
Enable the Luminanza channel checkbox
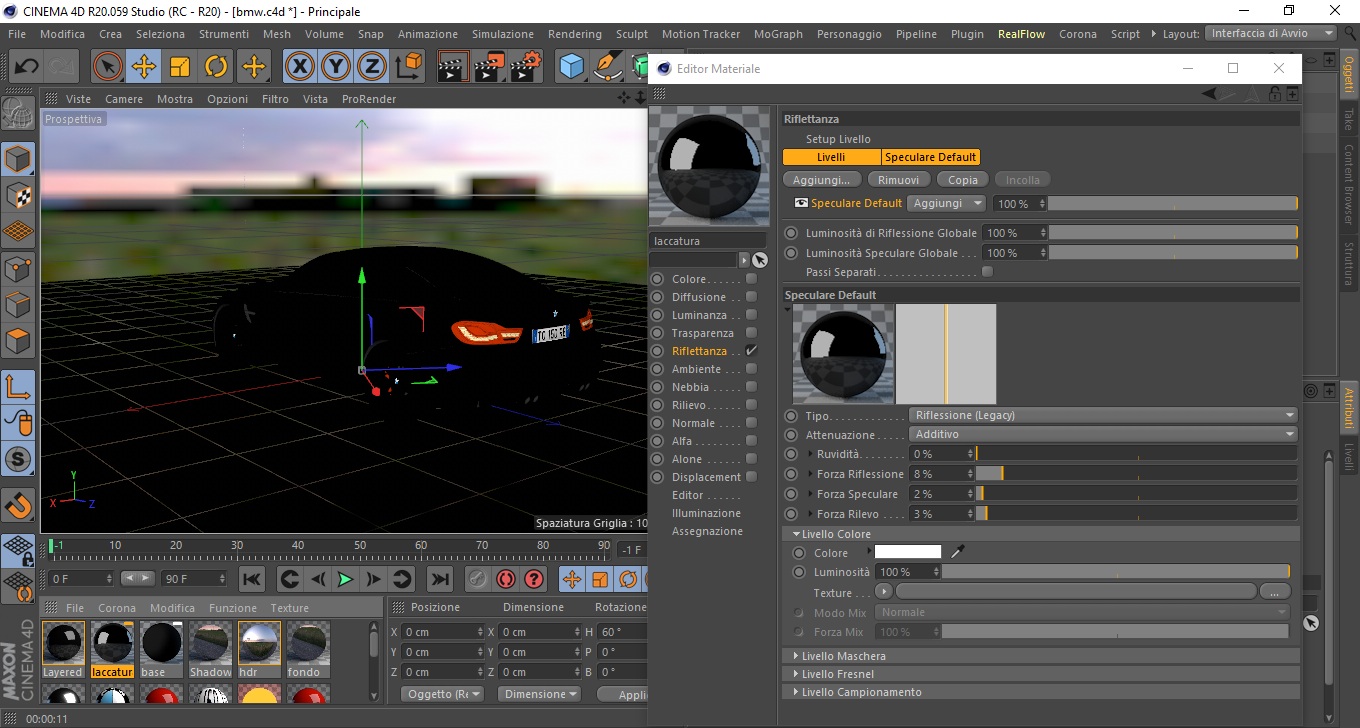pyautogui.click(x=751, y=315)
